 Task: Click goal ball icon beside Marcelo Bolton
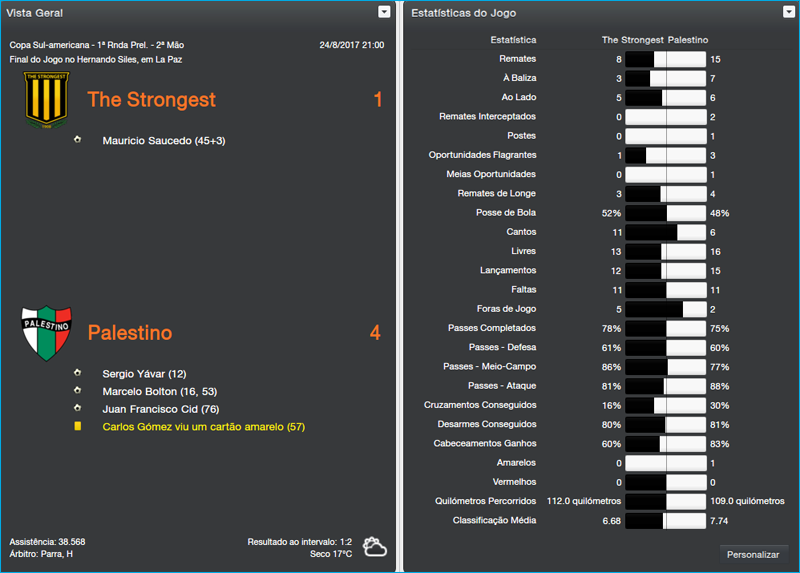[78, 390]
